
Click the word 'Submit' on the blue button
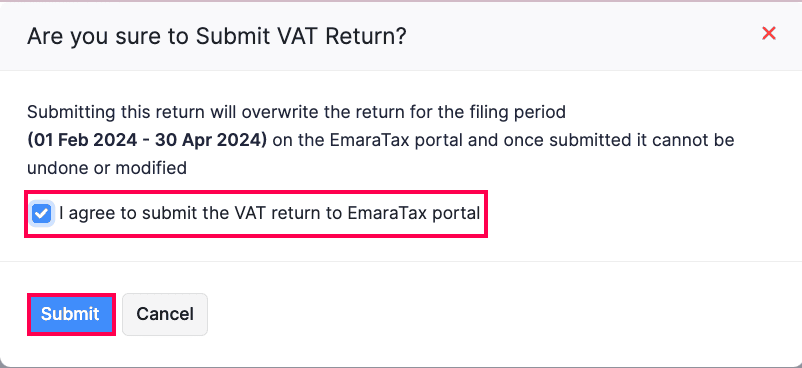pos(70,314)
